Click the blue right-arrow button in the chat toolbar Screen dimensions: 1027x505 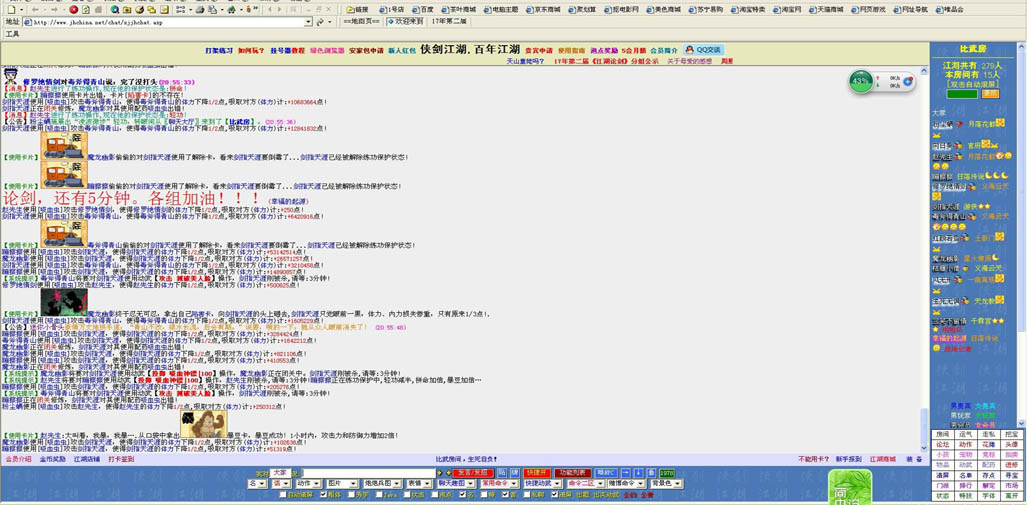tap(626, 472)
